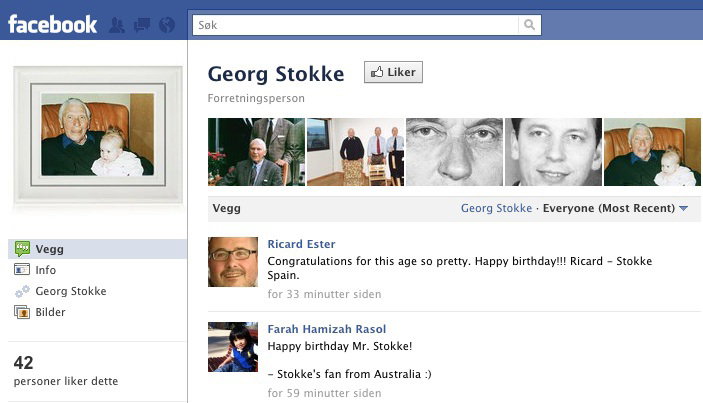The height and width of the screenshot is (403, 703).
Task: Open notifications globe icon in header
Action: [x=167, y=25]
